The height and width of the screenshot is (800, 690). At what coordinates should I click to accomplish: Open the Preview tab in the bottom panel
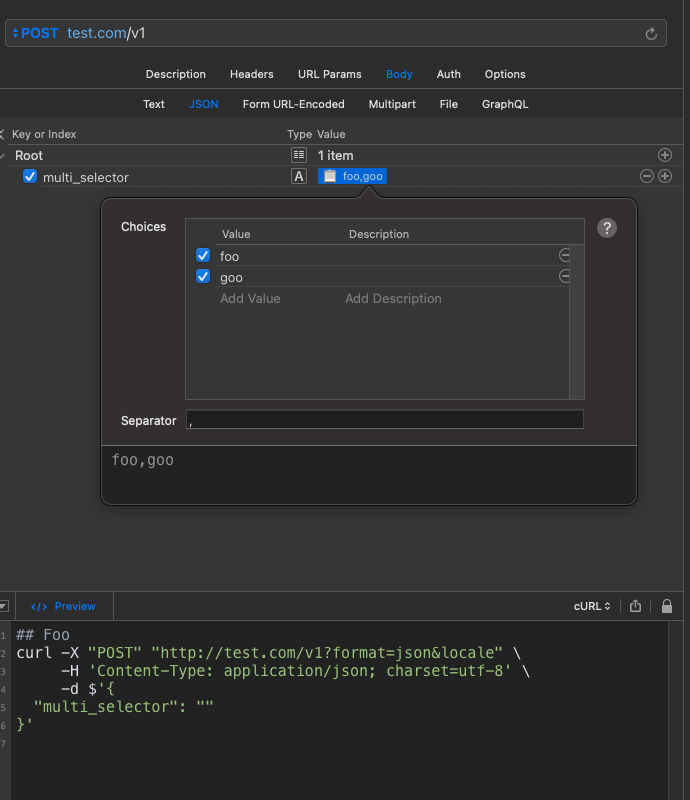(x=64, y=606)
